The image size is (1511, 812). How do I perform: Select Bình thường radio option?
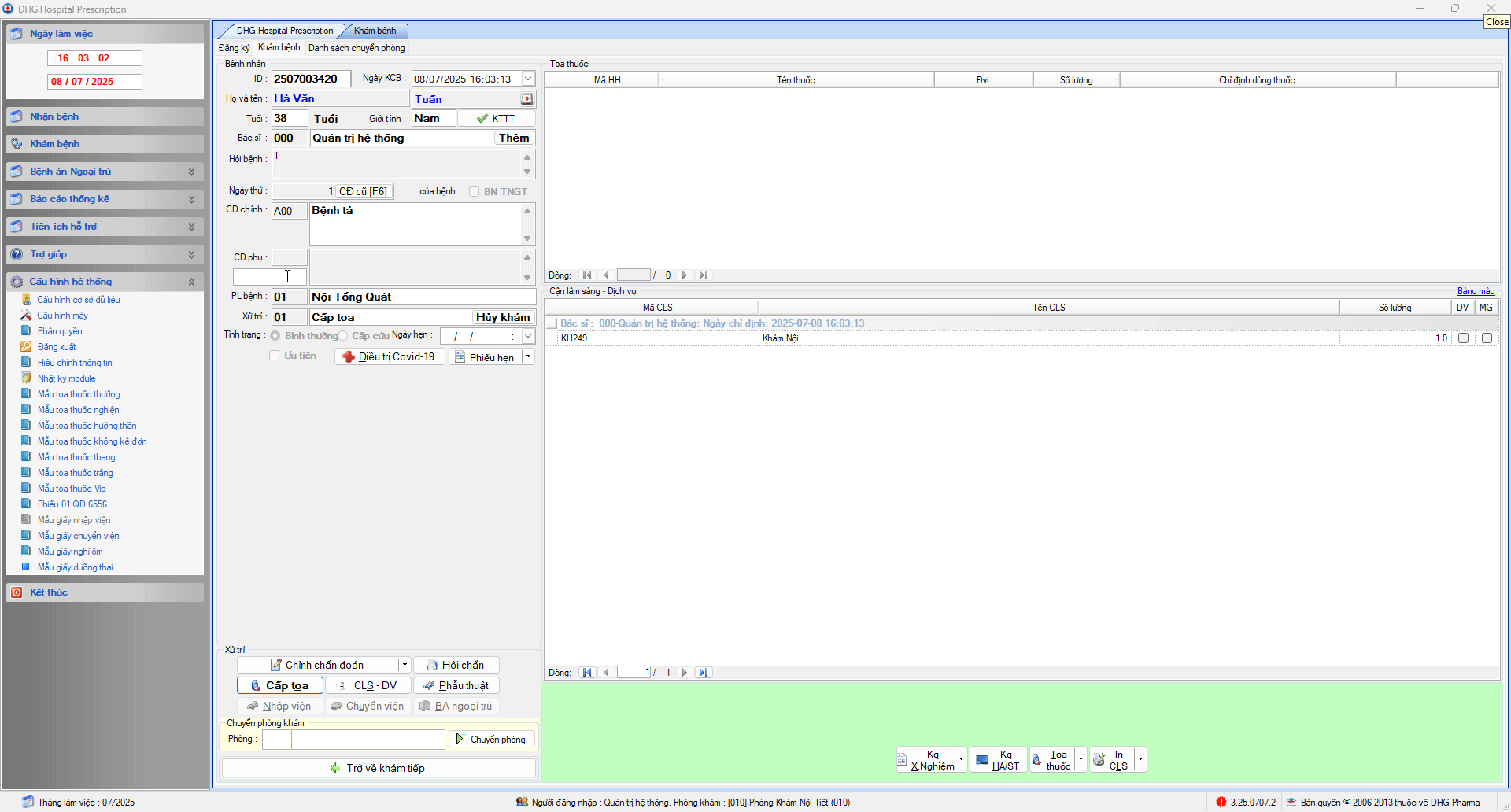[275, 336]
